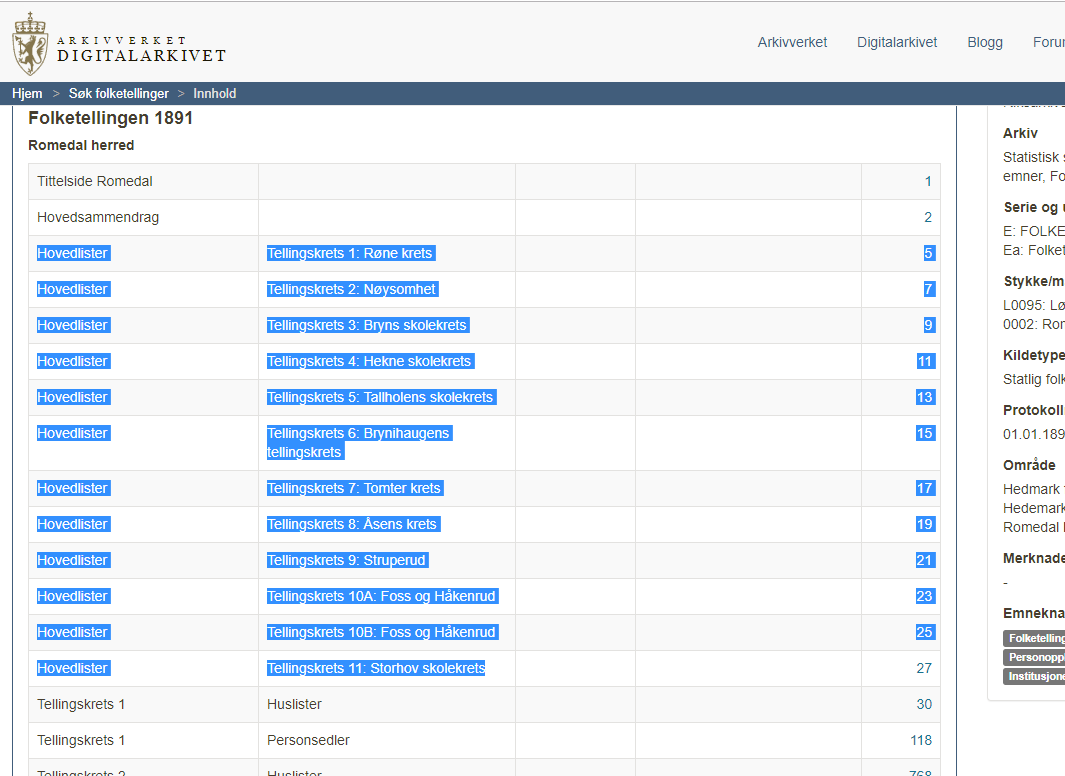Go to the Blogg page
The height and width of the screenshot is (776, 1065).
[984, 42]
